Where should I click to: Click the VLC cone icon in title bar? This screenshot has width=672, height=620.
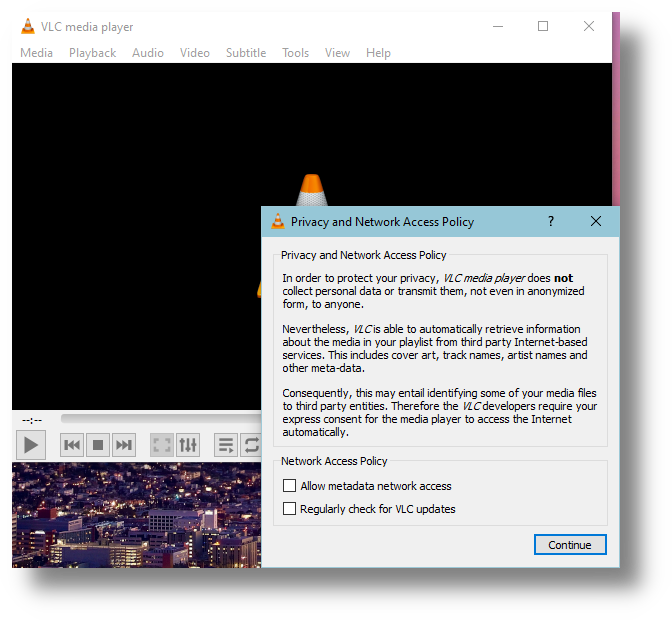pos(28,26)
